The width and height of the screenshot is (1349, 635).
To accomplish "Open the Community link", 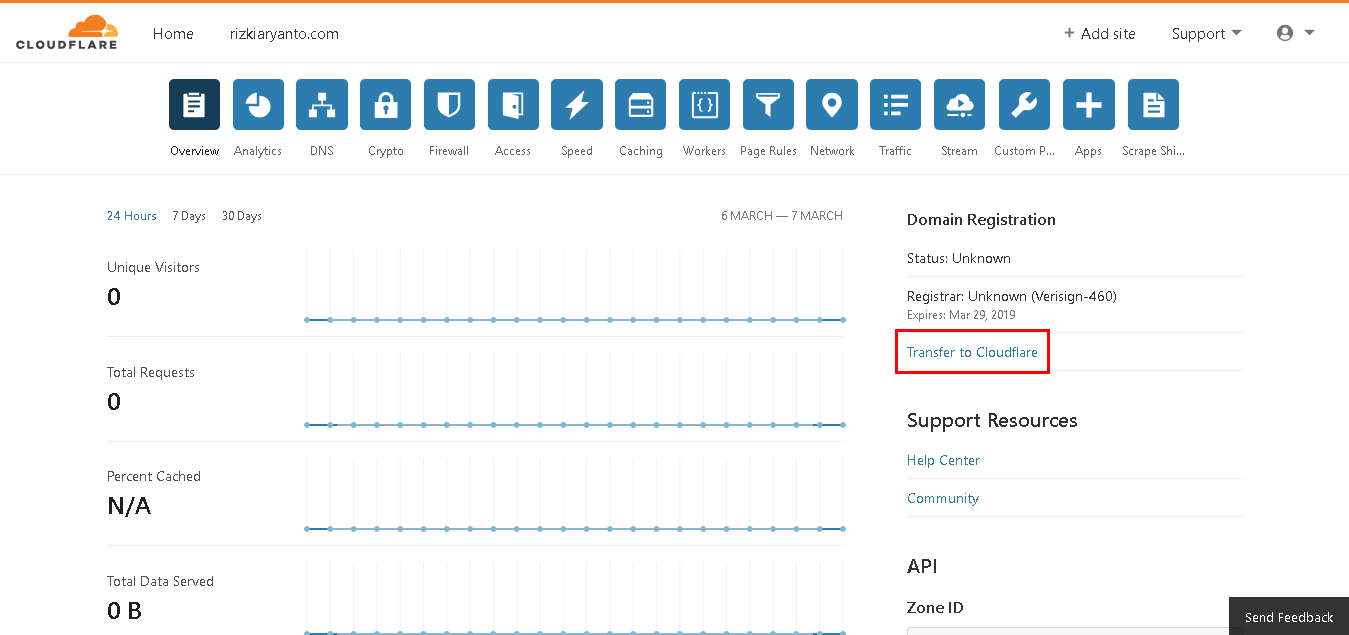I will coord(943,498).
